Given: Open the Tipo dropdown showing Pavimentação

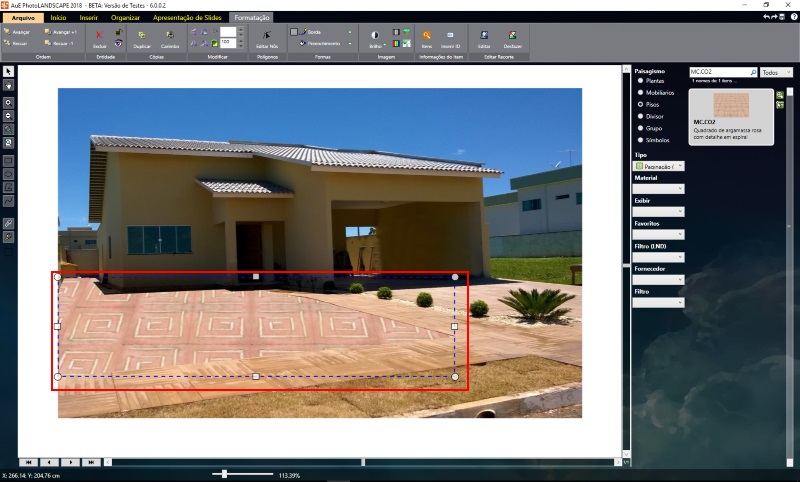Looking at the screenshot, I should [x=659, y=165].
